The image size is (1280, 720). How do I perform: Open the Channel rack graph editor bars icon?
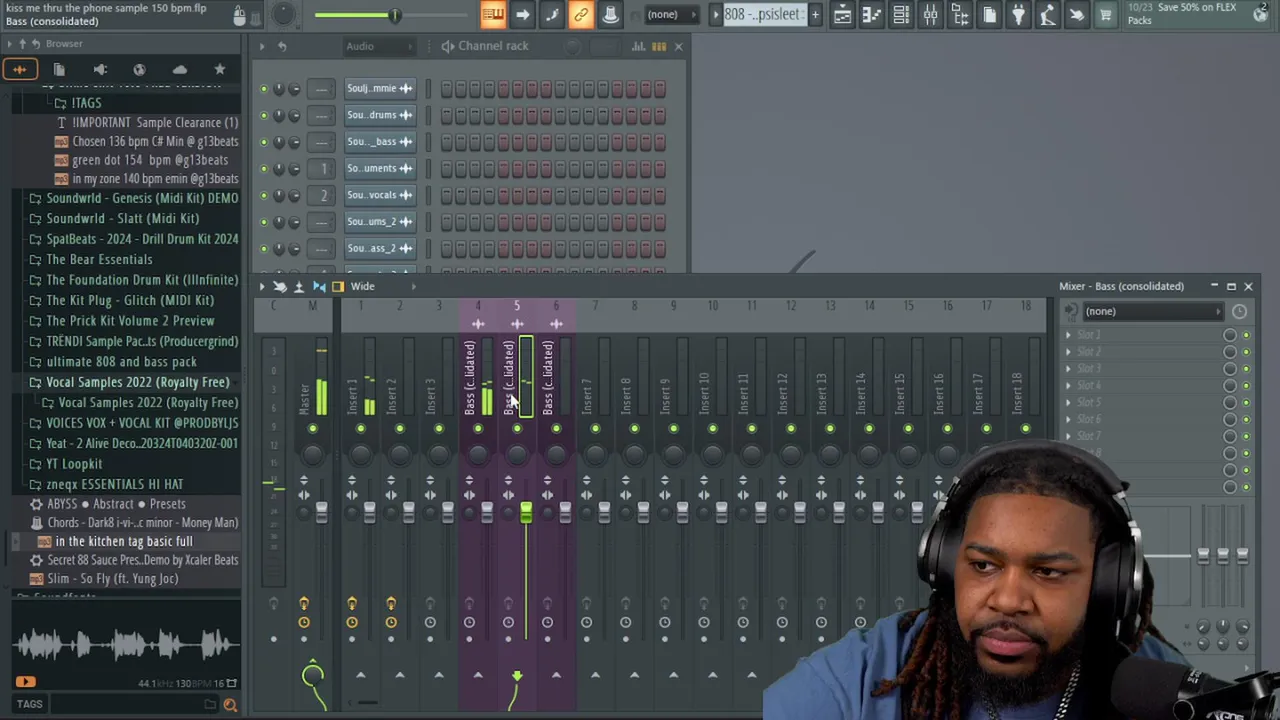(638, 46)
